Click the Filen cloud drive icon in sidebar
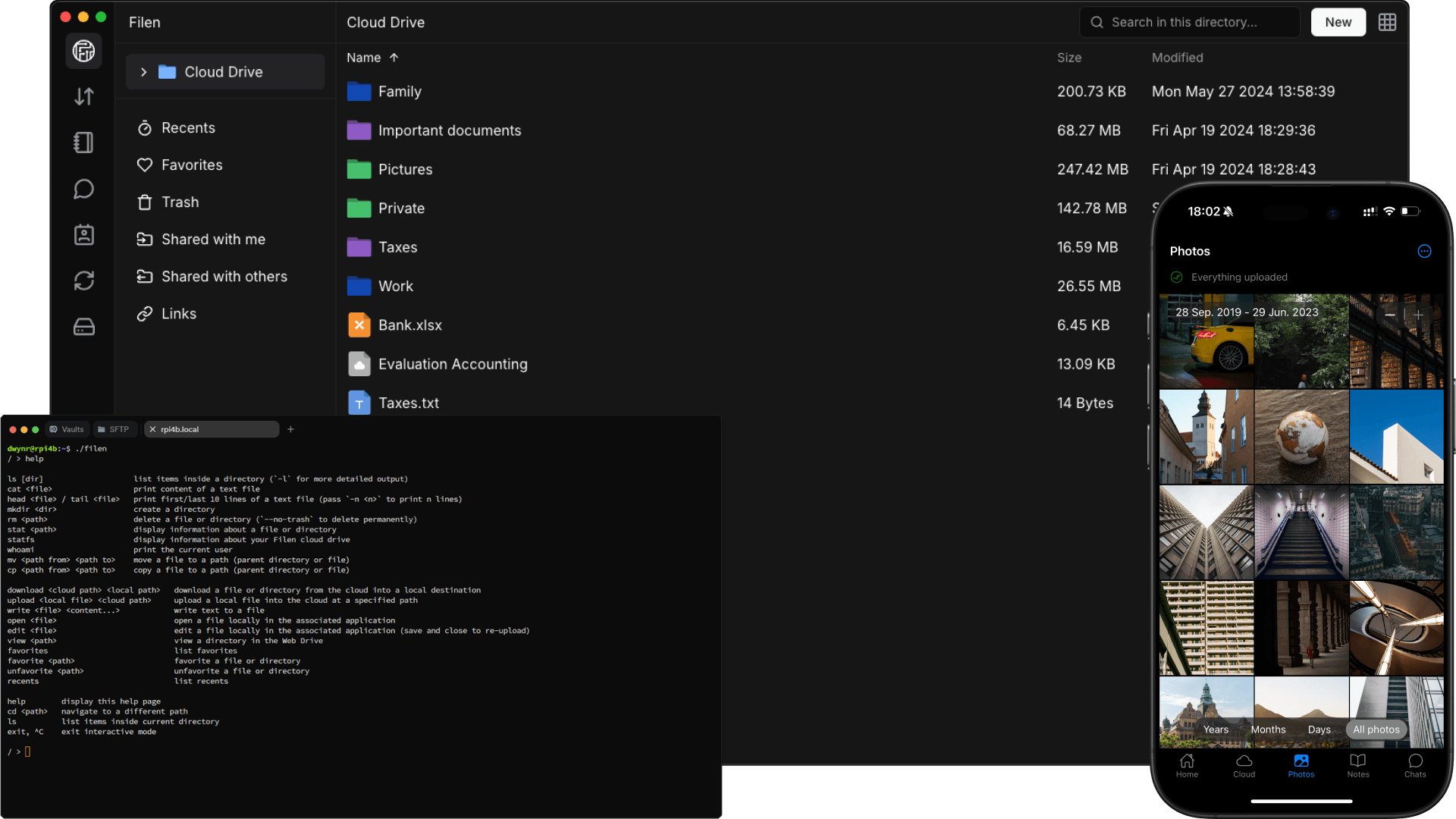 point(84,51)
